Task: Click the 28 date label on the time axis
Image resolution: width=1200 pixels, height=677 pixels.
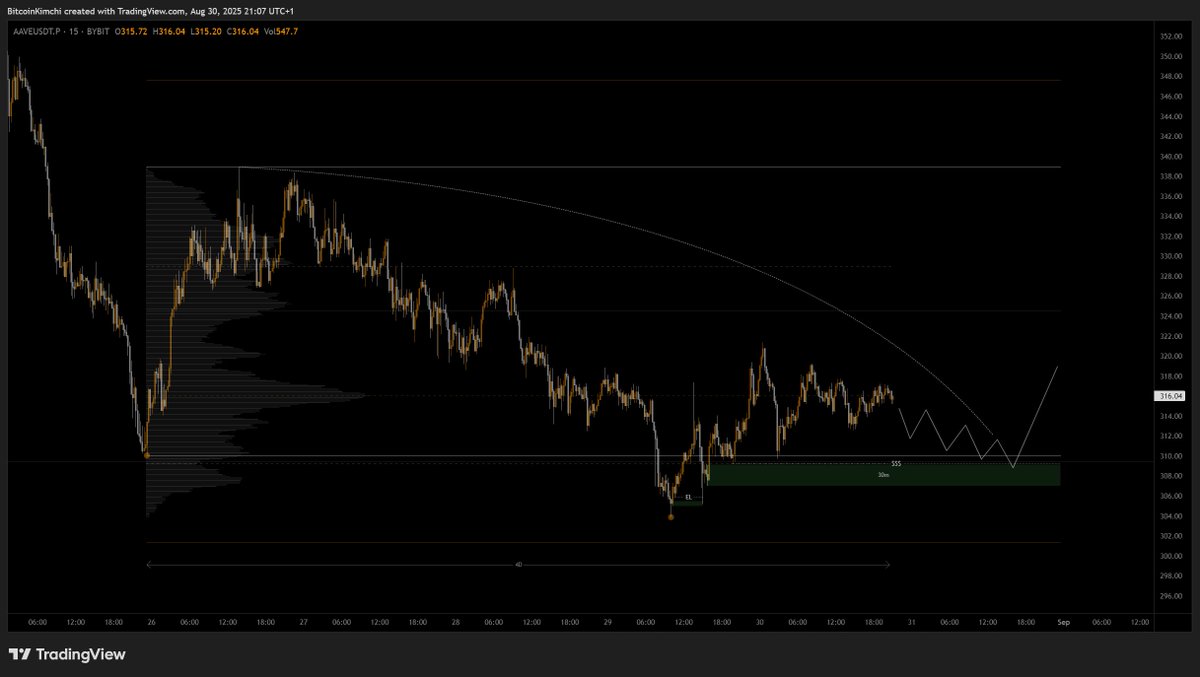Action: [x=454, y=622]
